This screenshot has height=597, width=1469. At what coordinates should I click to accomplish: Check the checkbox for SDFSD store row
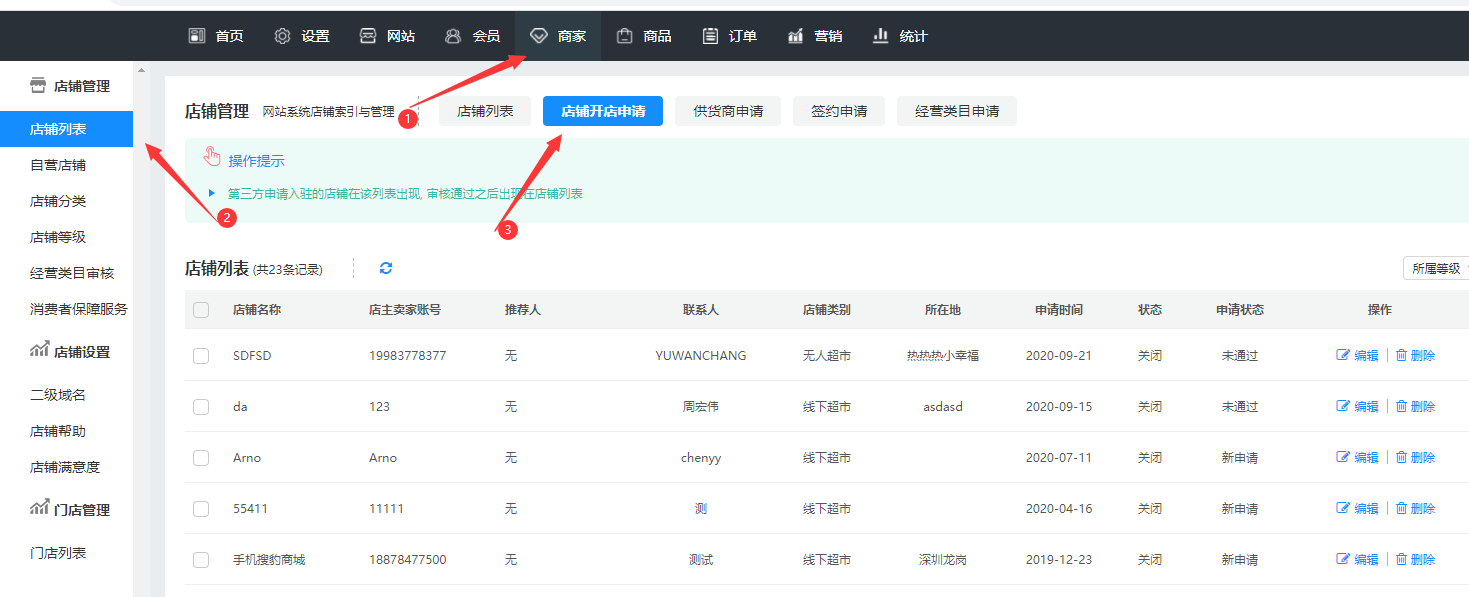click(x=201, y=356)
